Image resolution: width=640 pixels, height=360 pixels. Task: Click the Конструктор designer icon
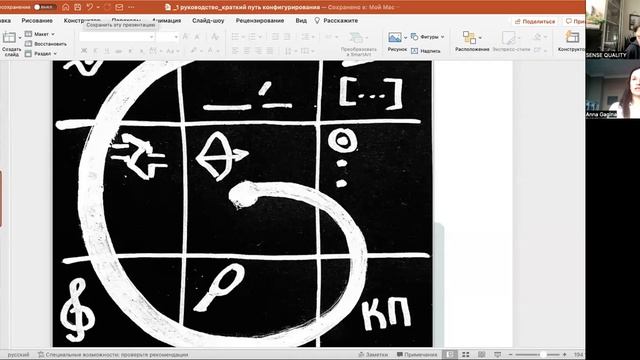click(x=572, y=38)
